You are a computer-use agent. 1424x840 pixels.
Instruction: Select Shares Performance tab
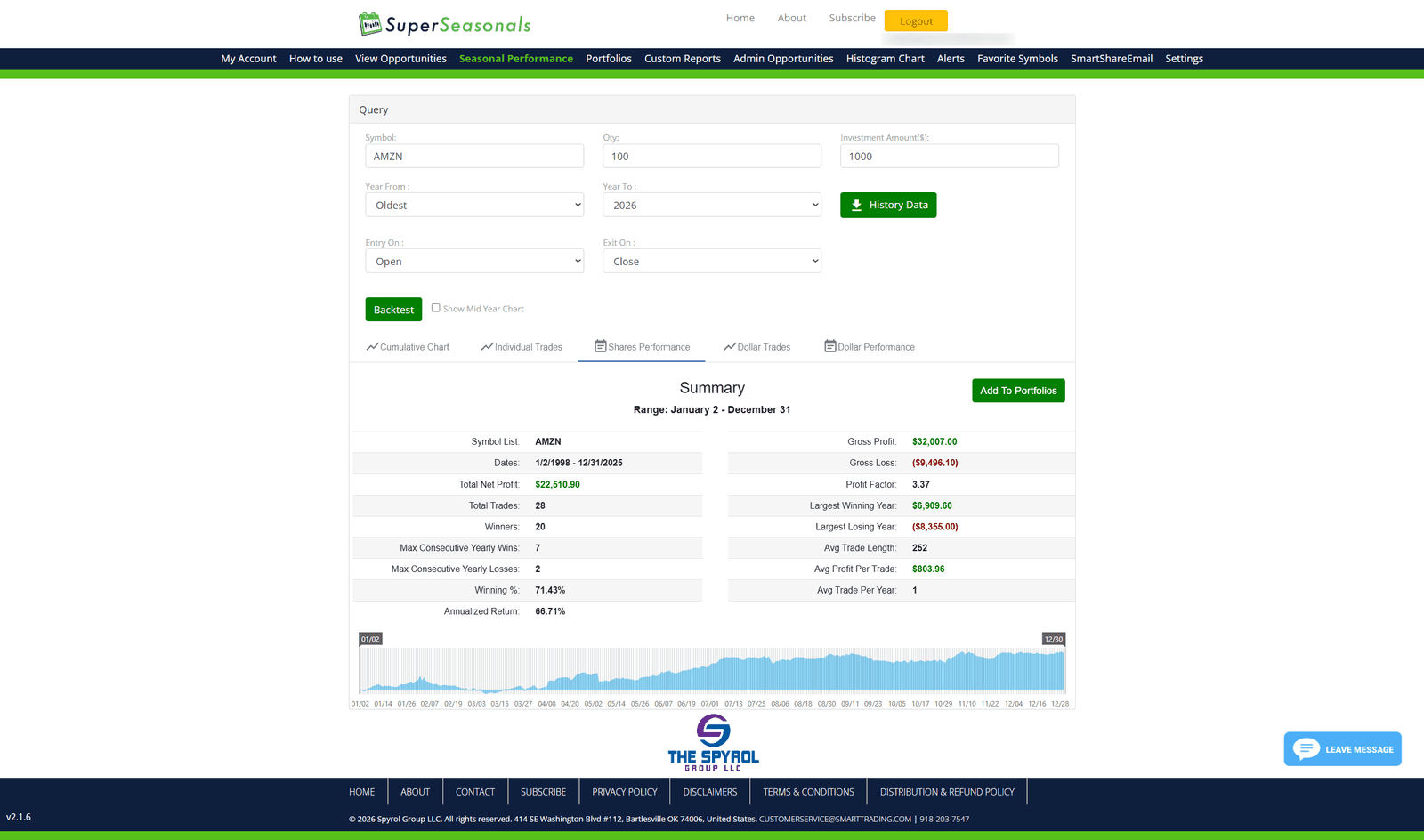[642, 347]
